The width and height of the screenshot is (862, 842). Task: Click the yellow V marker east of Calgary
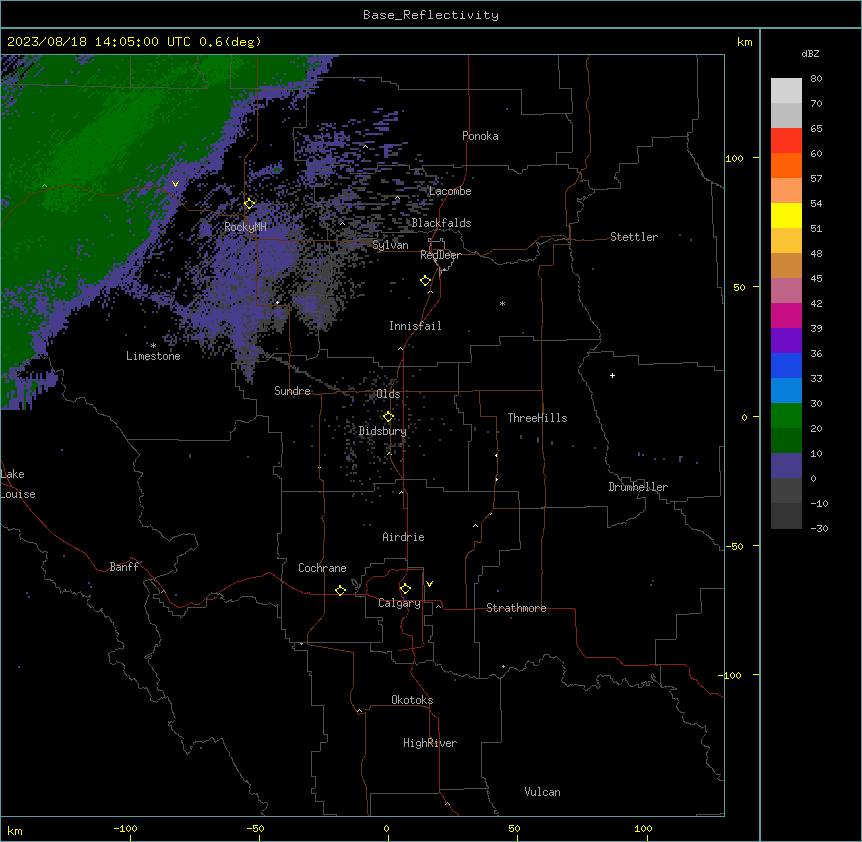(x=429, y=584)
